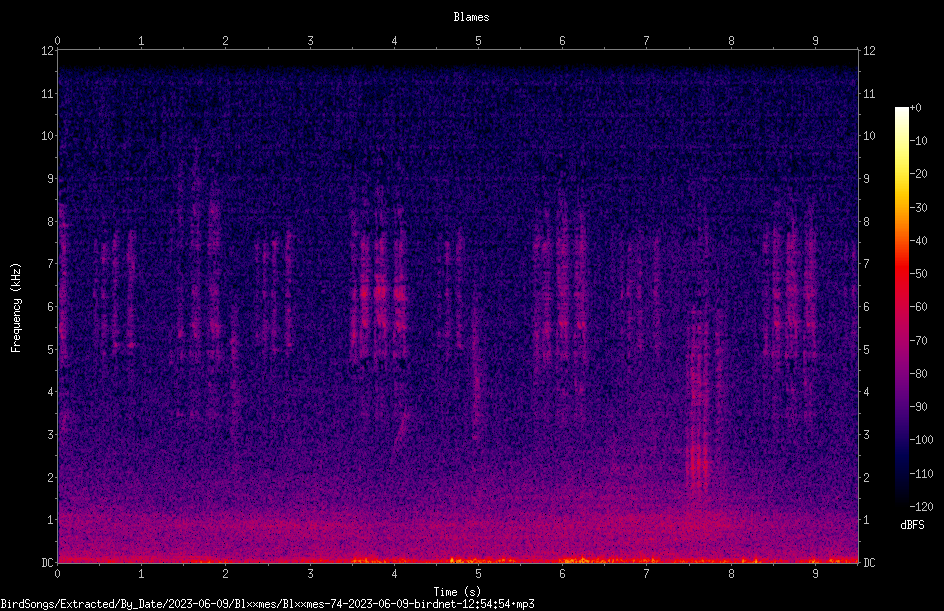This screenshot has height=611, width=944.
Task: Click the "9" tick on right frequency axis
Action: pyautogui.click(x=866, y=179)
